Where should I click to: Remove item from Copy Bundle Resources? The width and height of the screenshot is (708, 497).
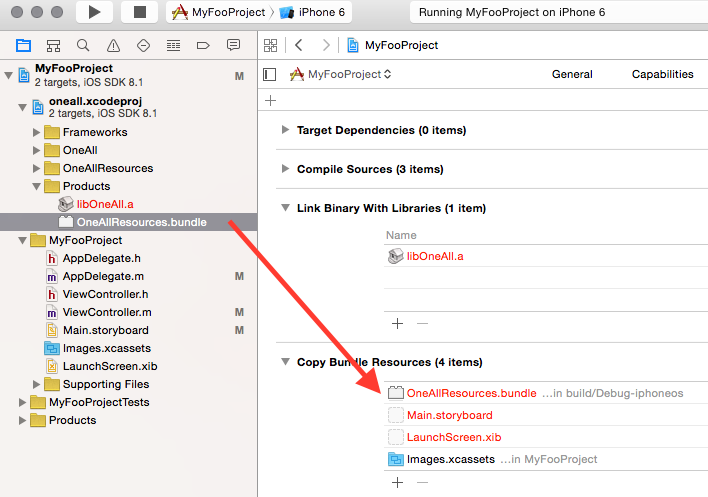coord(422,483)
